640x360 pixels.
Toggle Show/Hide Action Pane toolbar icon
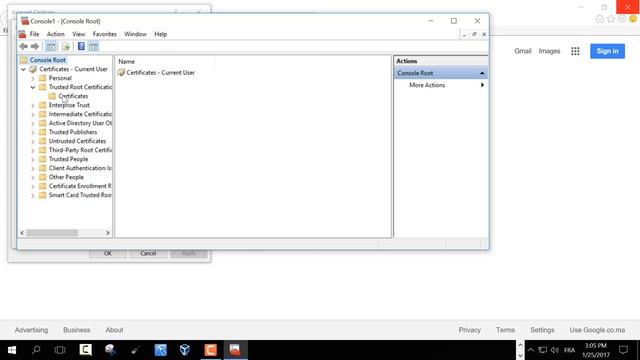[x=93, y=47]
